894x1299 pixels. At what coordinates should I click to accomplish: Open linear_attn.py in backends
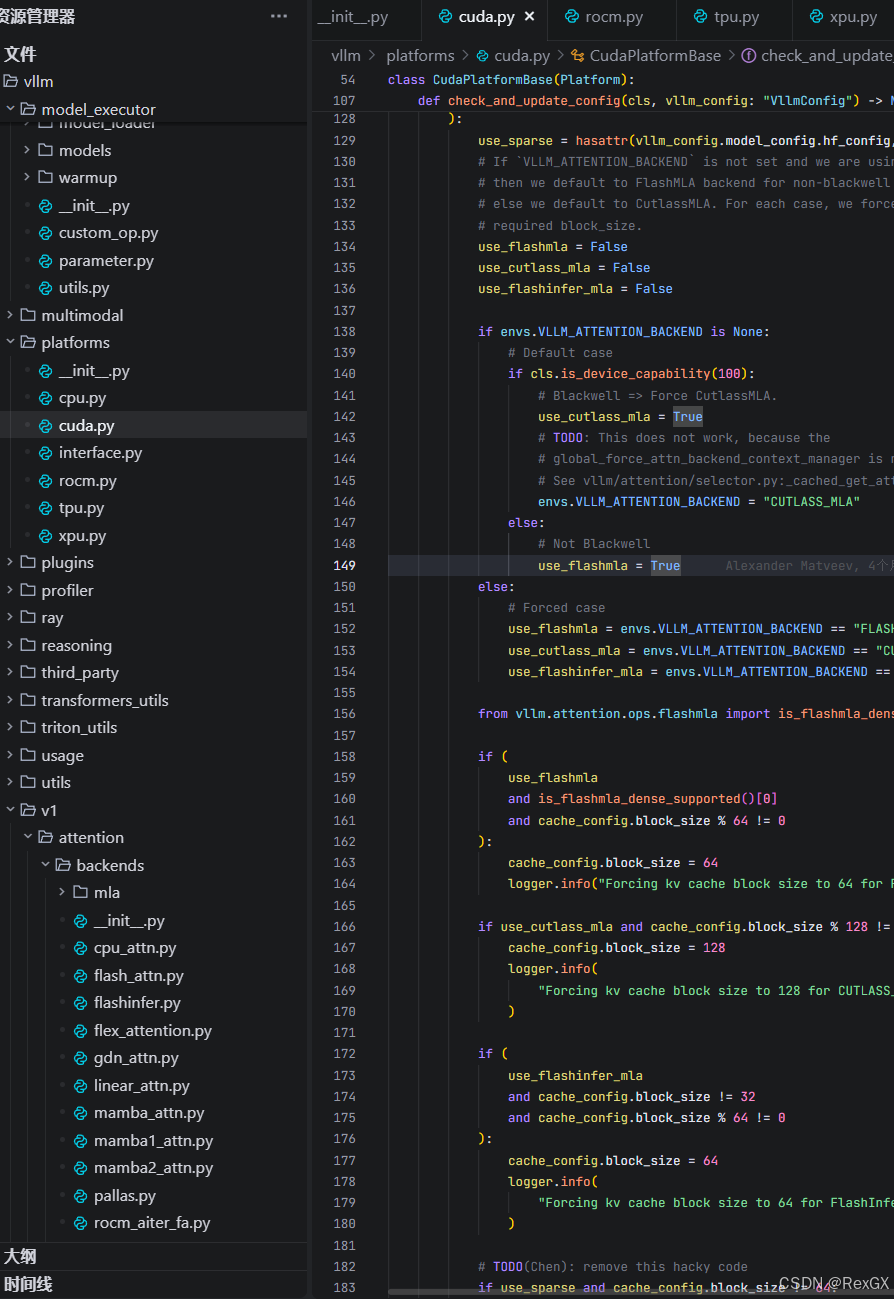141,1086
